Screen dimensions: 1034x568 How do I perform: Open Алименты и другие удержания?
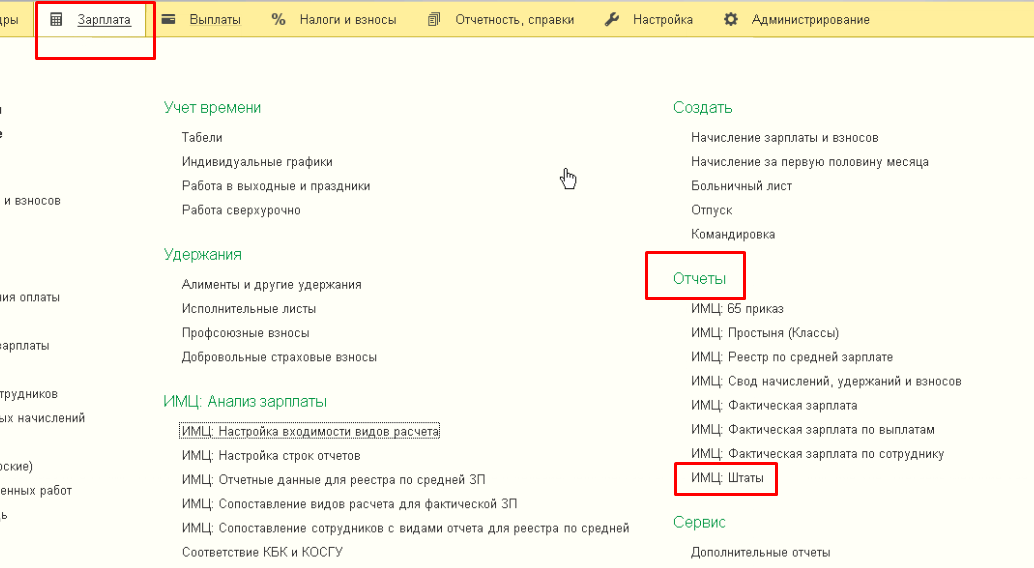[x=271, y=284]
